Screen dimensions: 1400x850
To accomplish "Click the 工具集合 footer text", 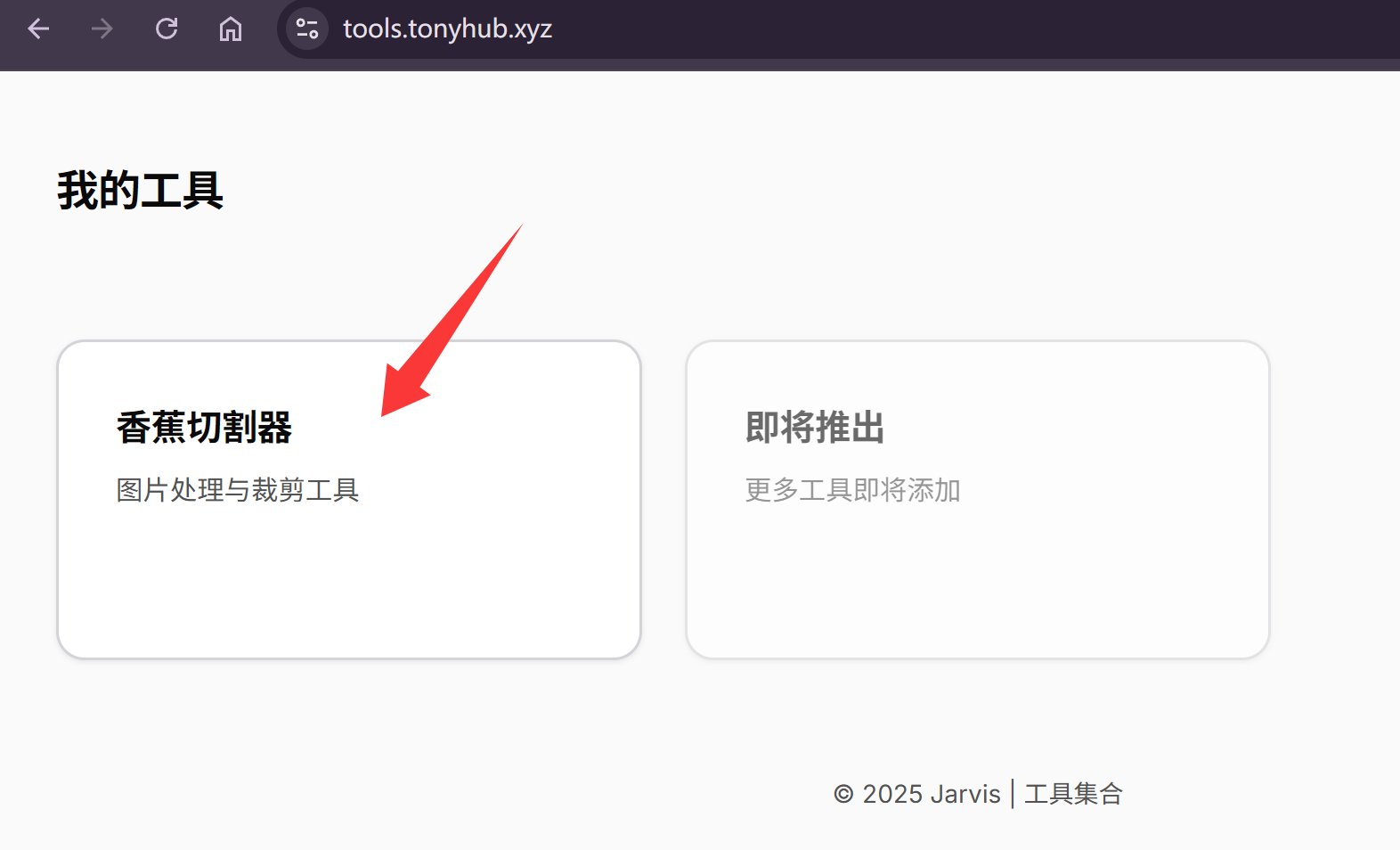I will pyautogui.click(x=1073, y=794).
